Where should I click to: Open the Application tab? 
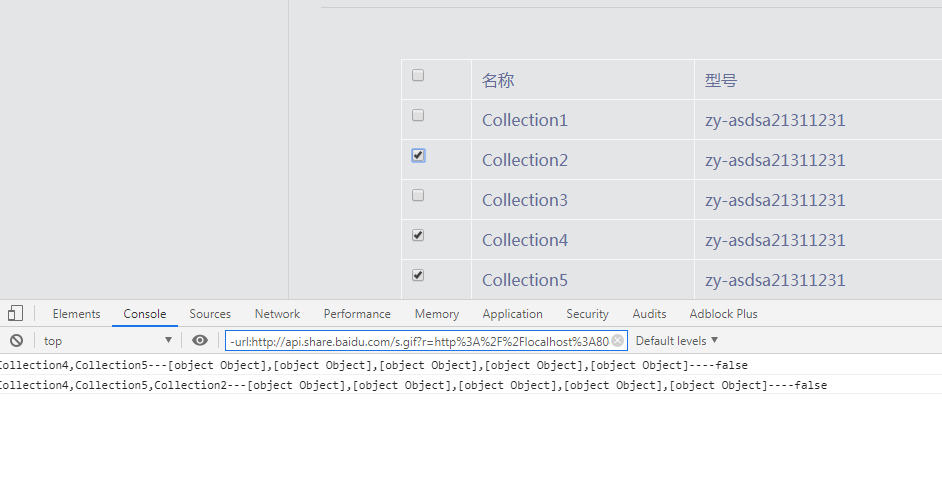point(512,314)
